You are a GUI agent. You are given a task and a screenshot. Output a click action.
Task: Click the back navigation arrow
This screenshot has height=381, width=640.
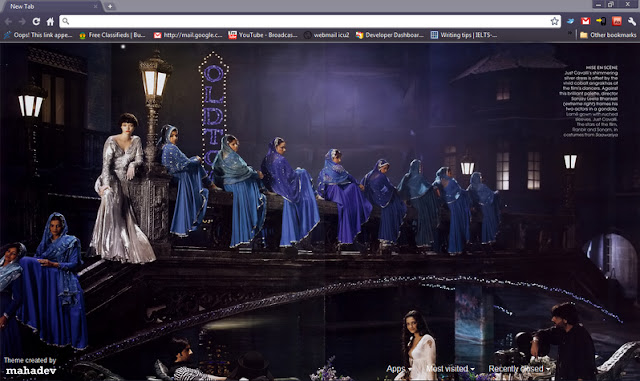tap(8, 21)
